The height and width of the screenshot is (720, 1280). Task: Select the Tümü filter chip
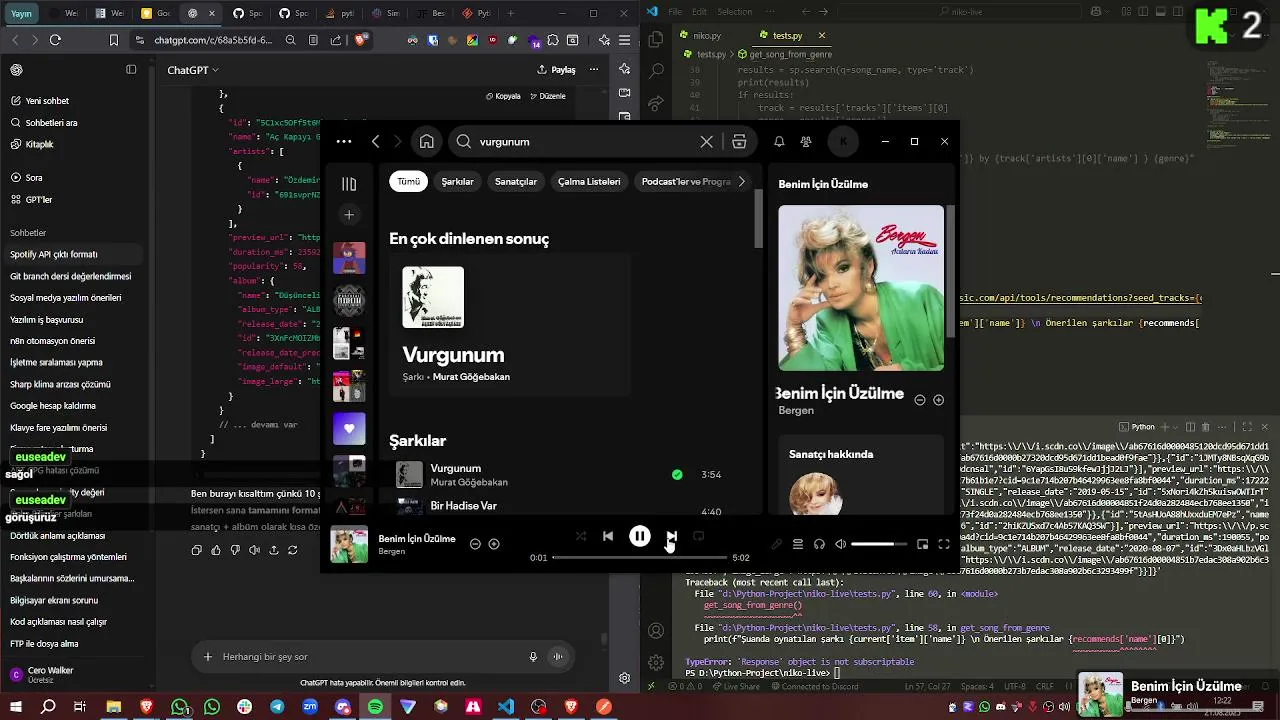coord(409,181)
